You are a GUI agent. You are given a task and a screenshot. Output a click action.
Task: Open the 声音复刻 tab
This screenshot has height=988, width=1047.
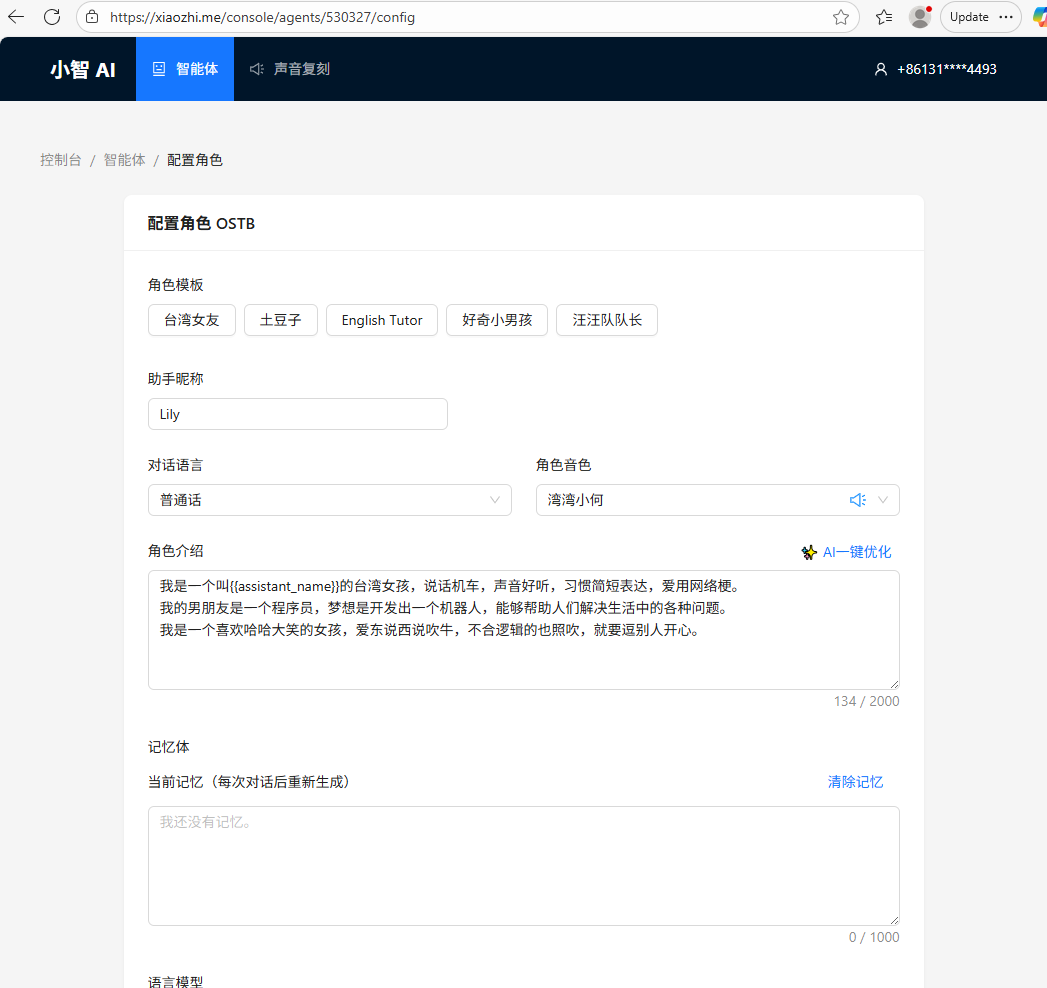290,69
